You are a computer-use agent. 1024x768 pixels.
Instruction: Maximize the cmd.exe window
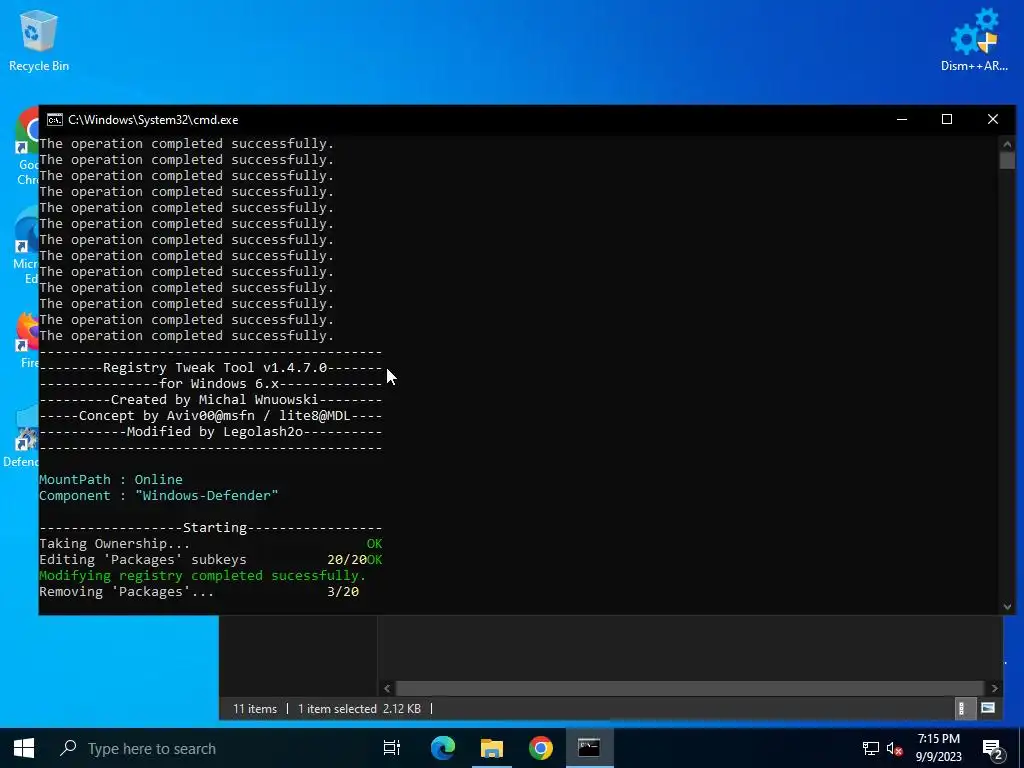coord(947,120)
